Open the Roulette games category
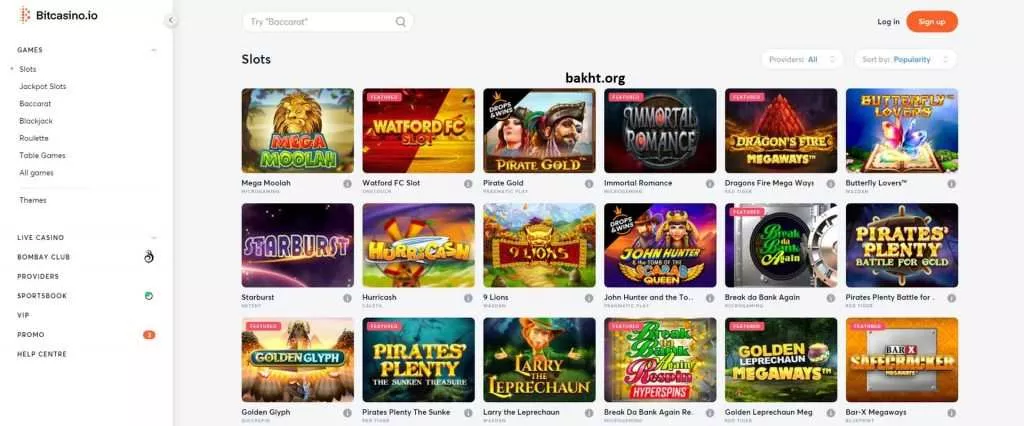1024x426 pixels. (x=34, y=139)
